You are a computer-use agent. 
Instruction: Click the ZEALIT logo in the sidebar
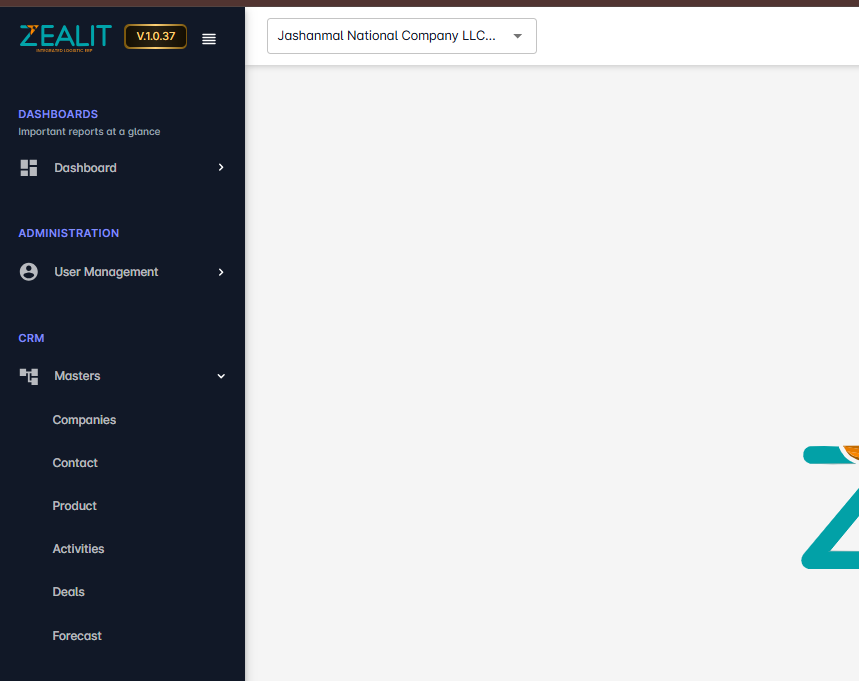pos(65,37)
